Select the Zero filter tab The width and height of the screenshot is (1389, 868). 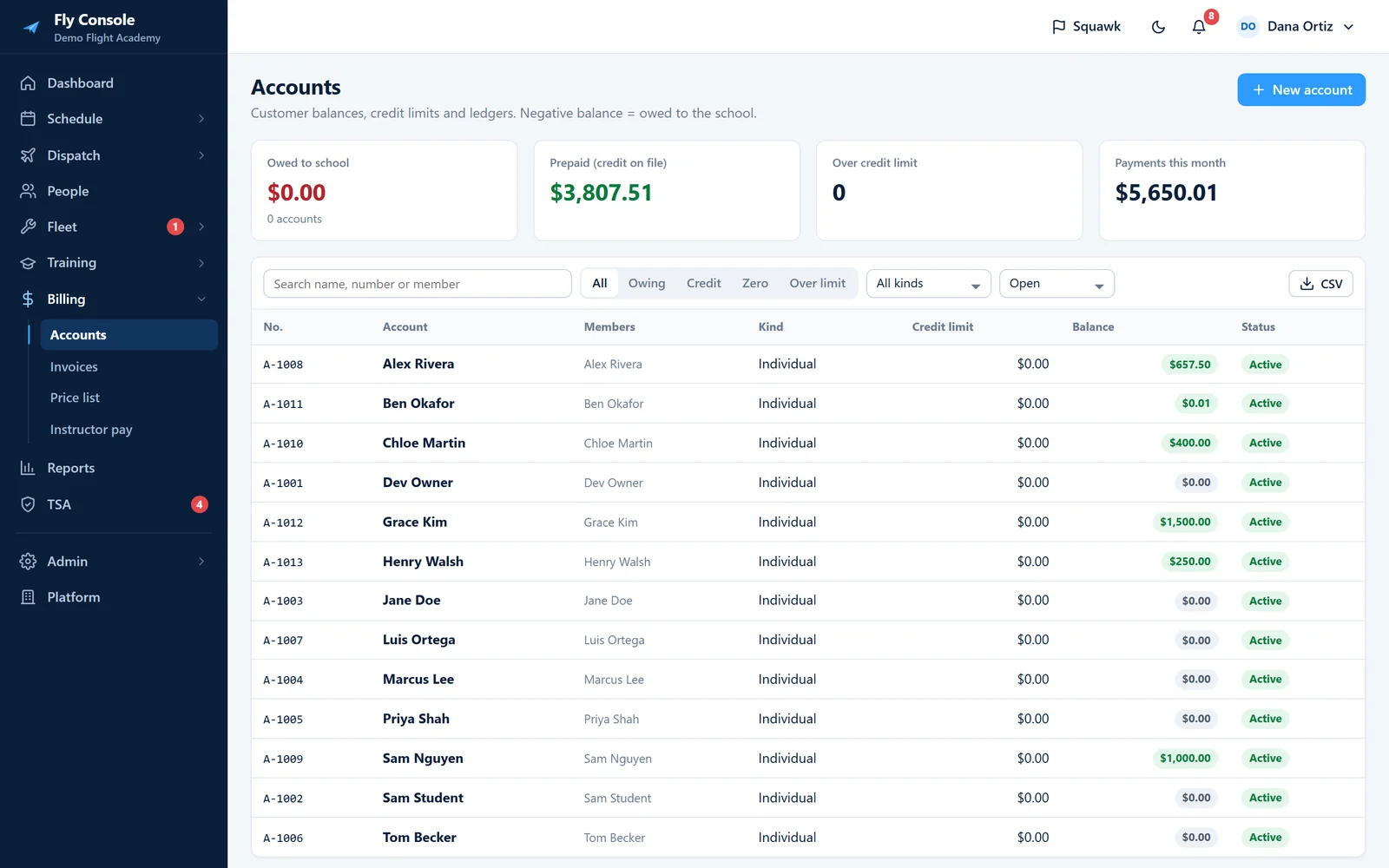(x=755, y=284)
